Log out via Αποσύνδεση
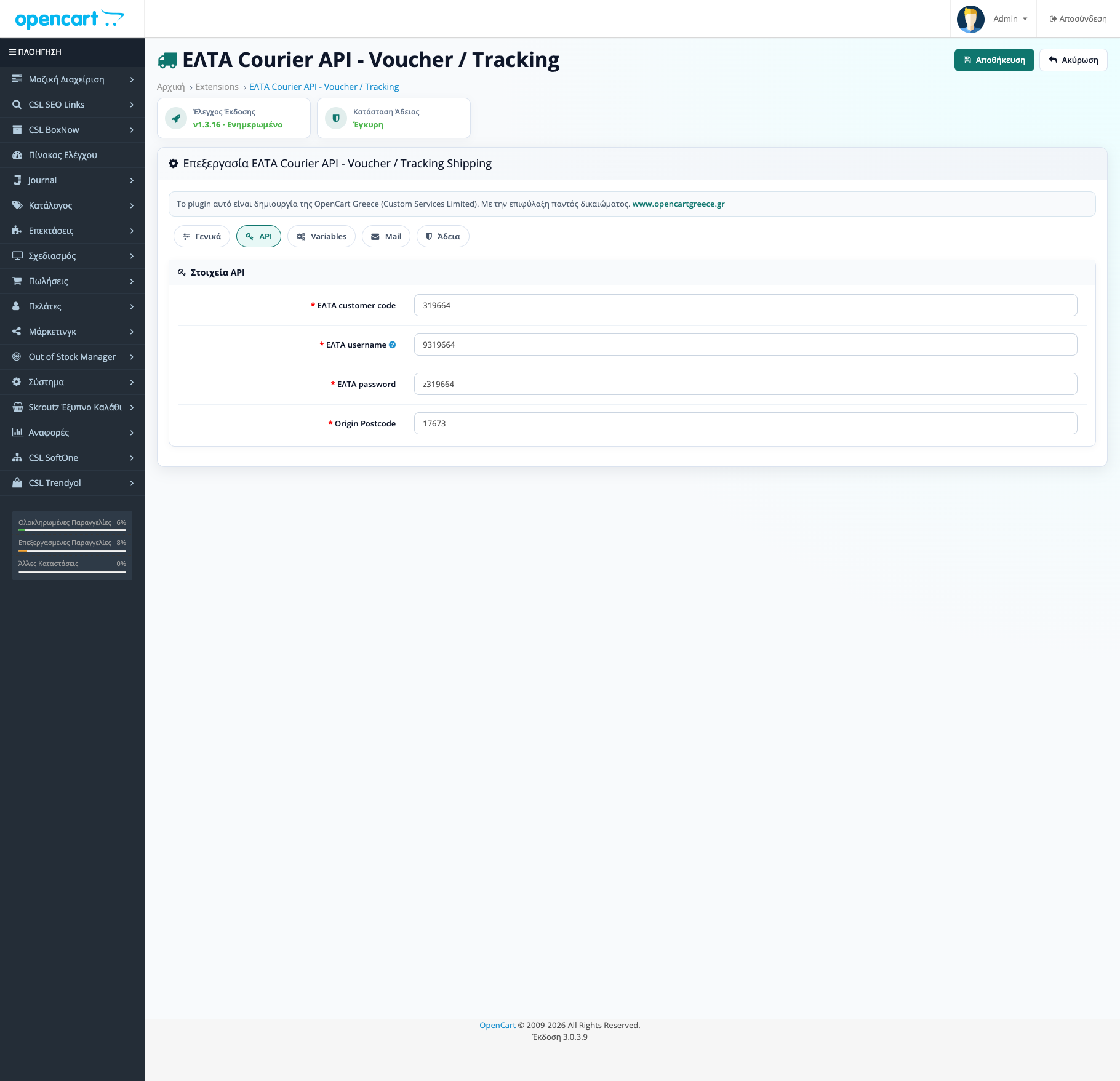This screenshot has height=1081, width=1120. click(1078, 19)
